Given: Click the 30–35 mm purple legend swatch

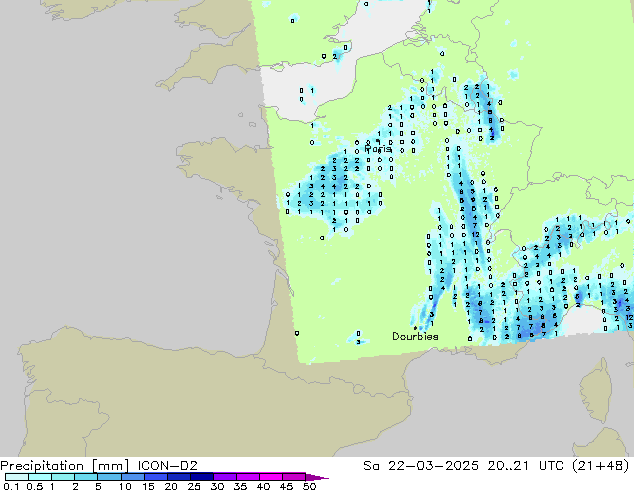Looking at the screenshot, I should pos(224,477).
